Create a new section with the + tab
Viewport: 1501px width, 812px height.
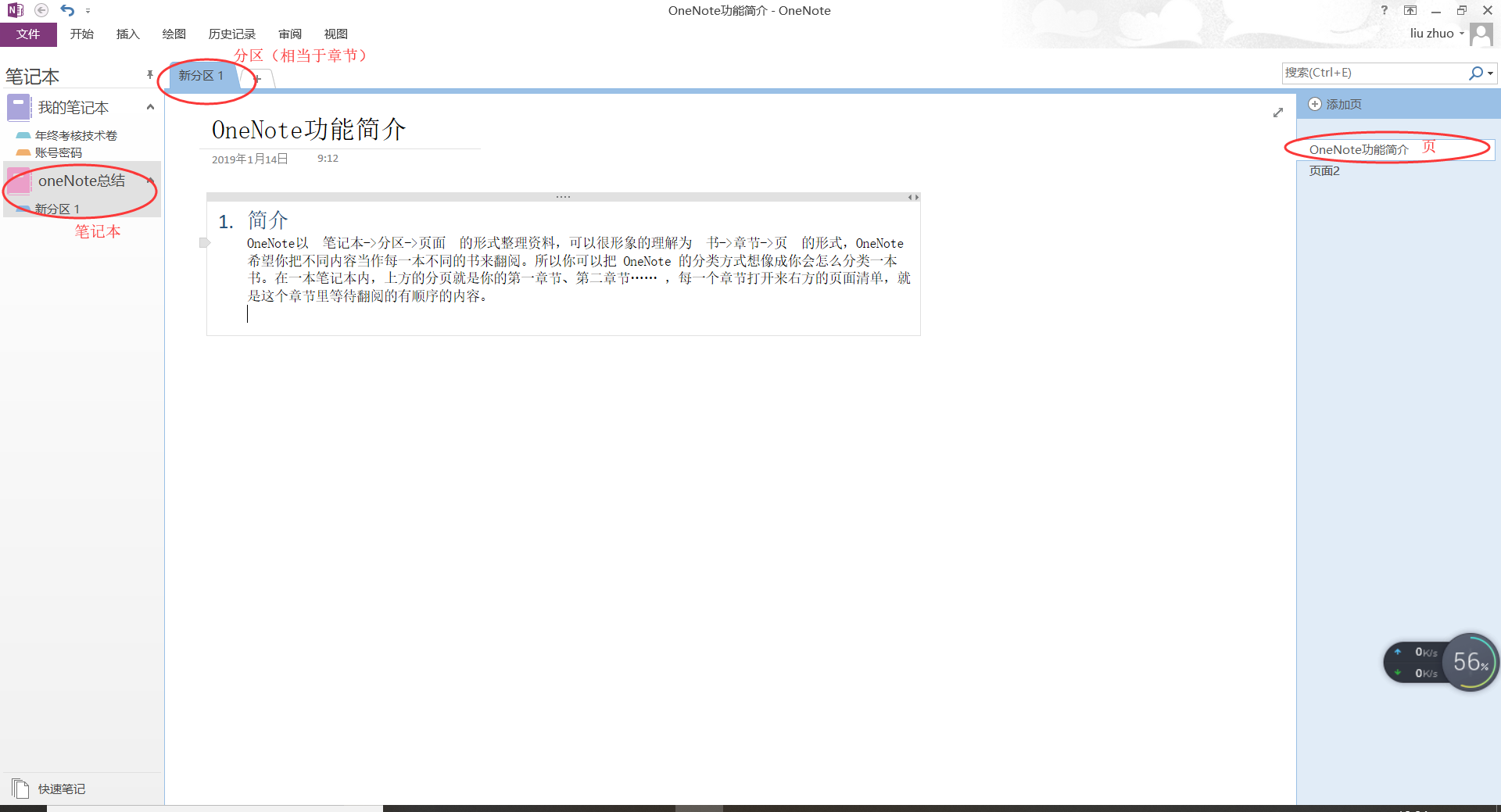click(256, 78)
